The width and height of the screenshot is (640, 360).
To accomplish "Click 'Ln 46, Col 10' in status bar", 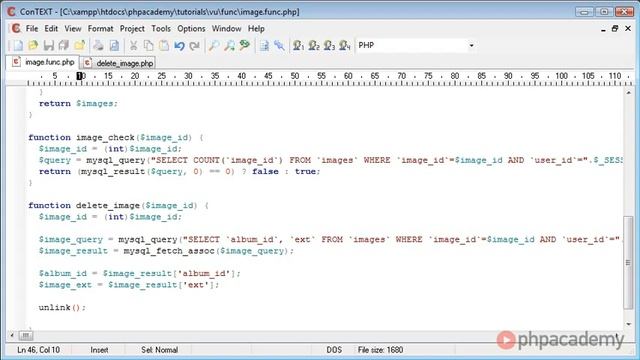I will [x=39, y=350].
